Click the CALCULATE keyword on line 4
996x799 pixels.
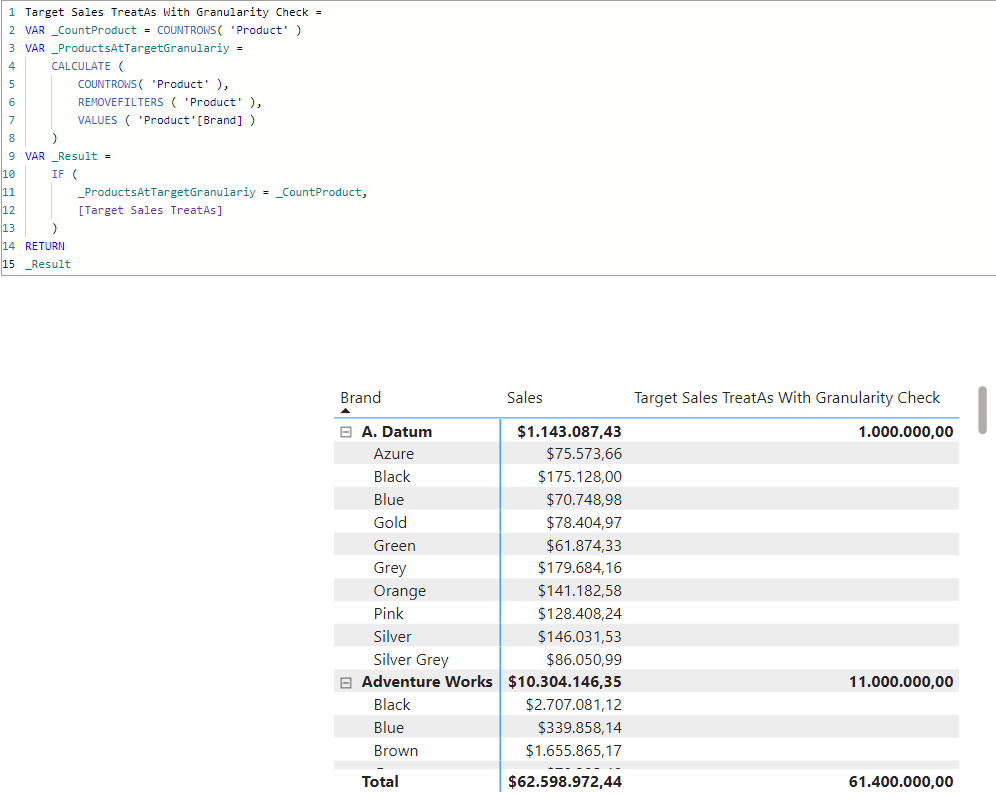pos(81,66)
